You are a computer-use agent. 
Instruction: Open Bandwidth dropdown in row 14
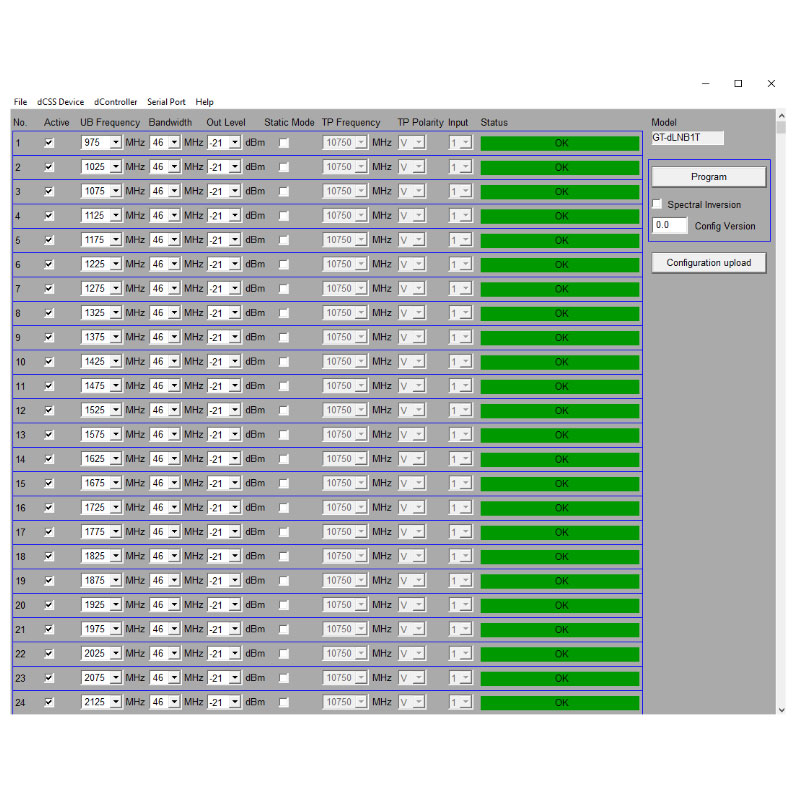[x=174, y=459]
